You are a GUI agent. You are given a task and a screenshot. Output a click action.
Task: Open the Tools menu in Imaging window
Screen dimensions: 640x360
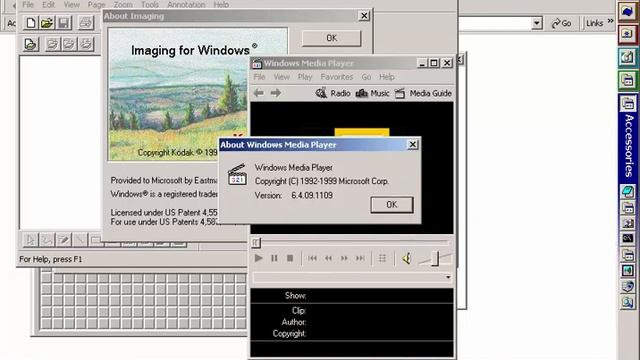[x=150, y=5]
